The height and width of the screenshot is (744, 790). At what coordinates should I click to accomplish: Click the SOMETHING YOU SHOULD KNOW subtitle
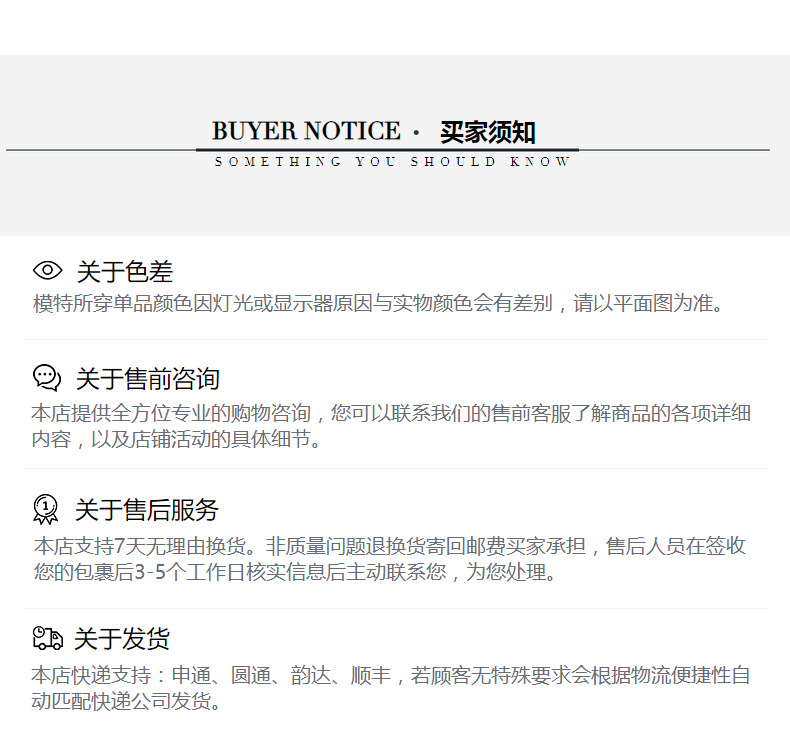pos(392,162)
